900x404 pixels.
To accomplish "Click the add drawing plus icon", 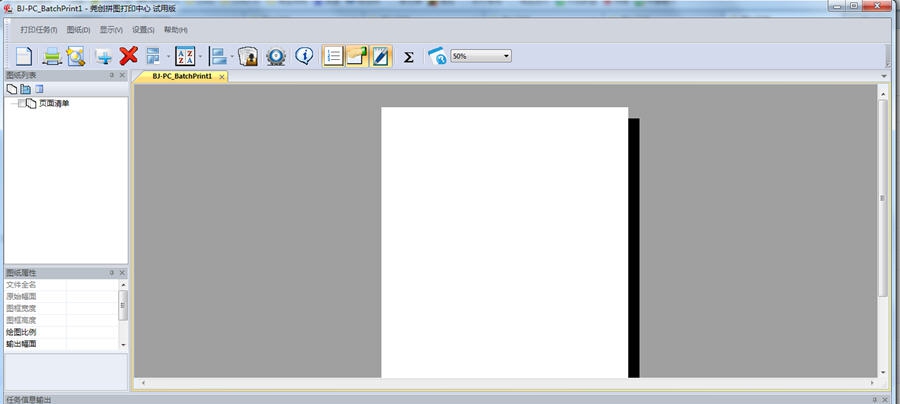I will (104, 56).
